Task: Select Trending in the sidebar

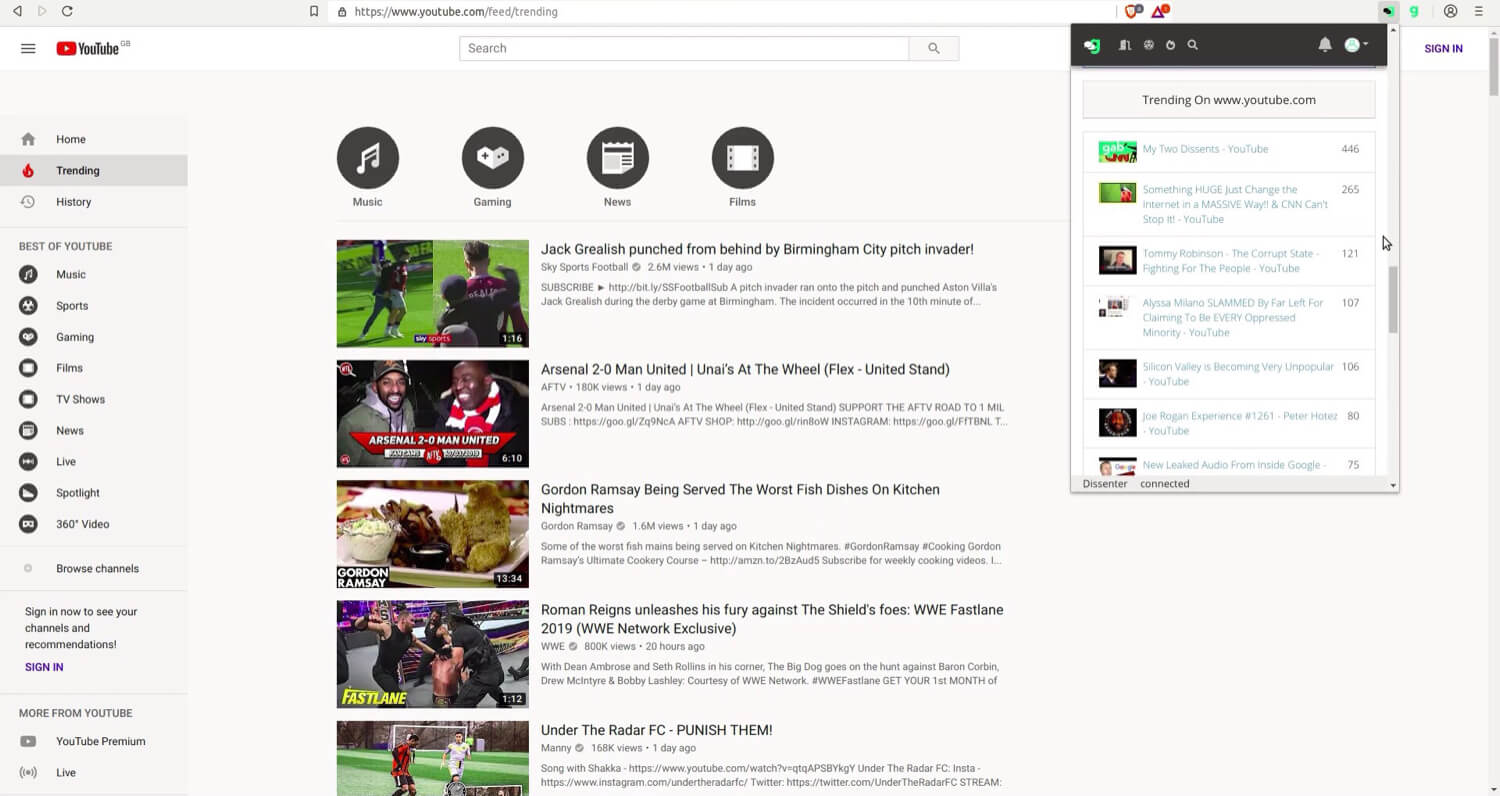Action: coord(93,170)
